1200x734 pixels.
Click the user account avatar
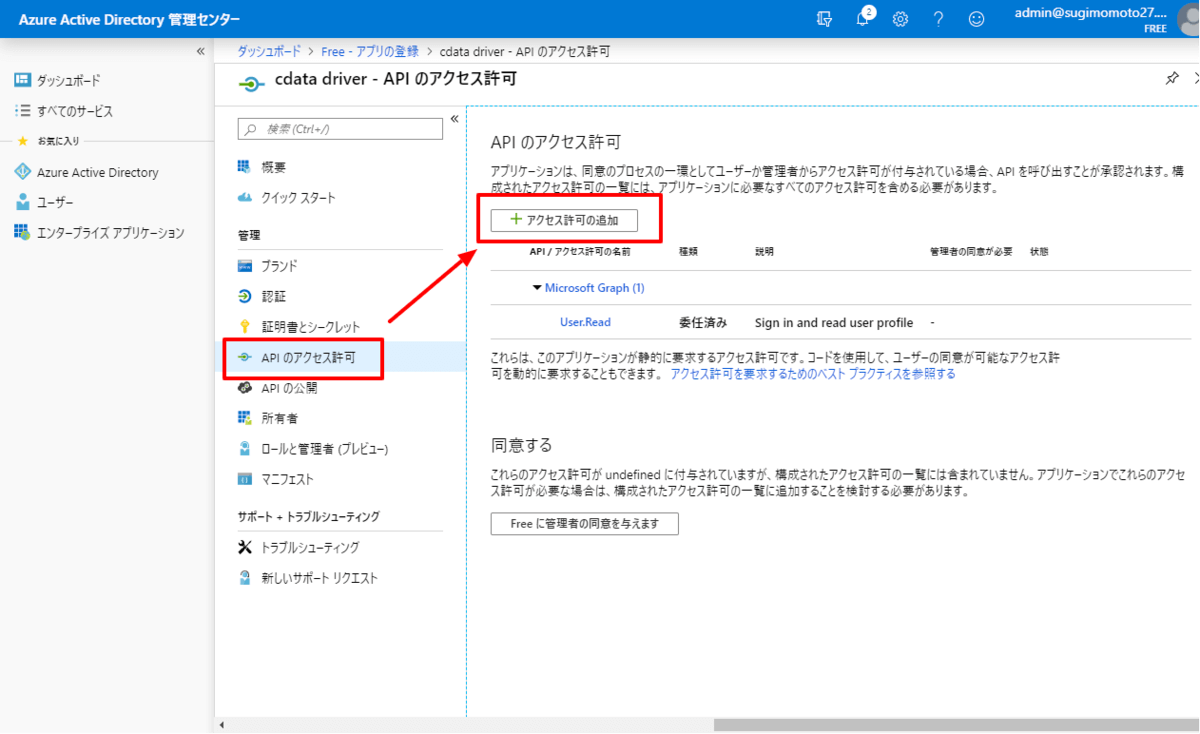(1187, 19)
